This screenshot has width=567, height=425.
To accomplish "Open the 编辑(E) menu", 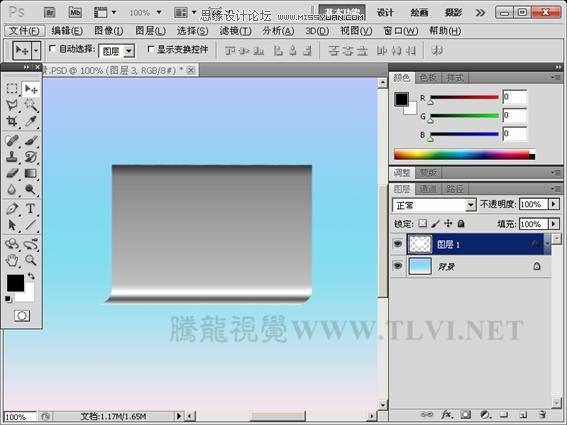I will [x=67, y=31].
